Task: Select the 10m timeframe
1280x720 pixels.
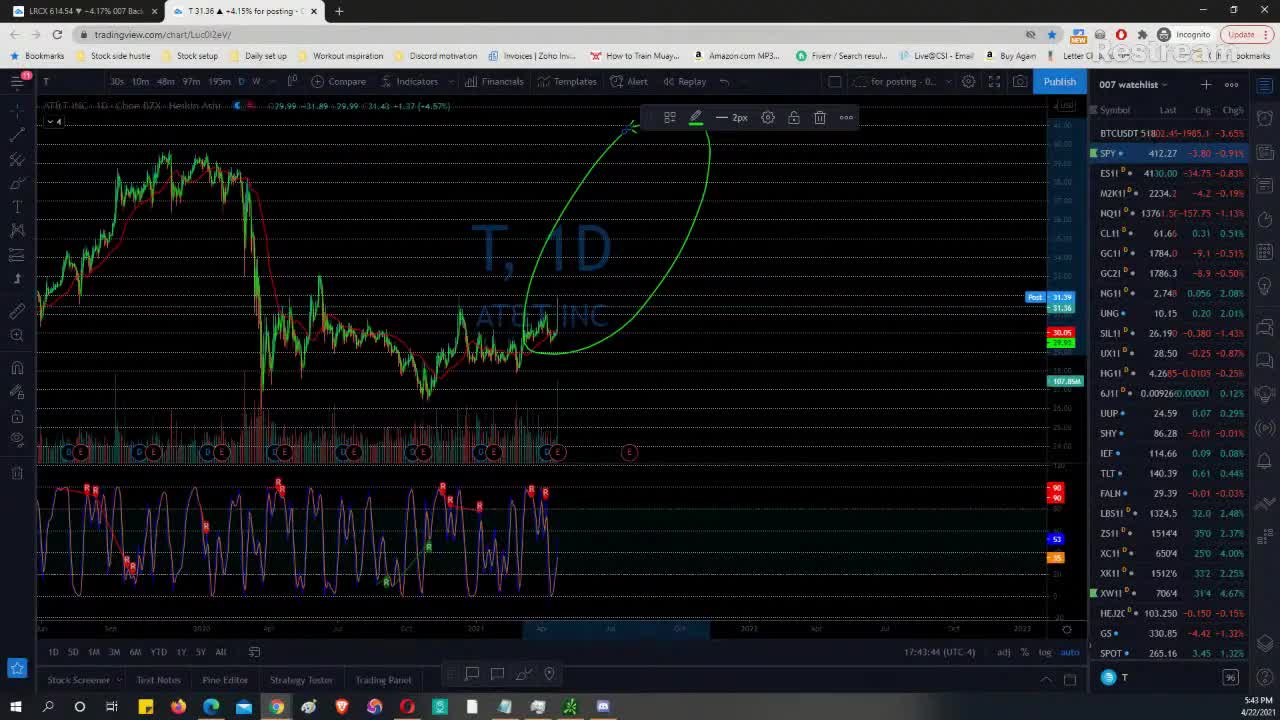Action: point(140,82)
